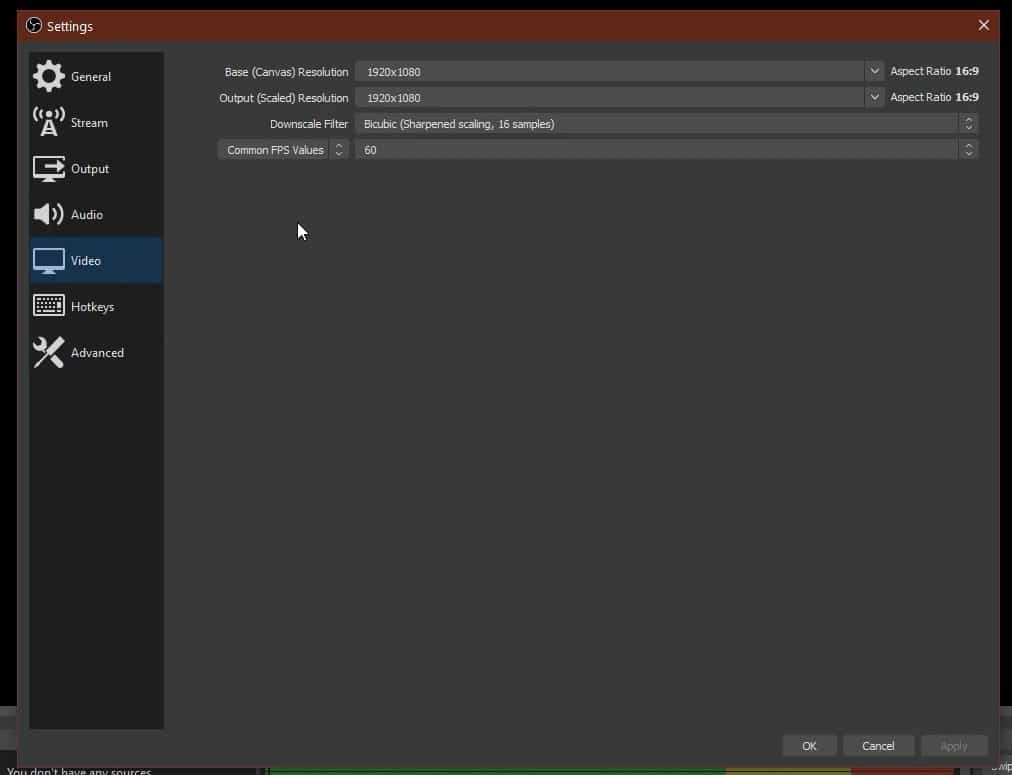Click the Video monitor icon
Image resolution: width=1012 pixels, height=775 pixels.
click(48, 261)
